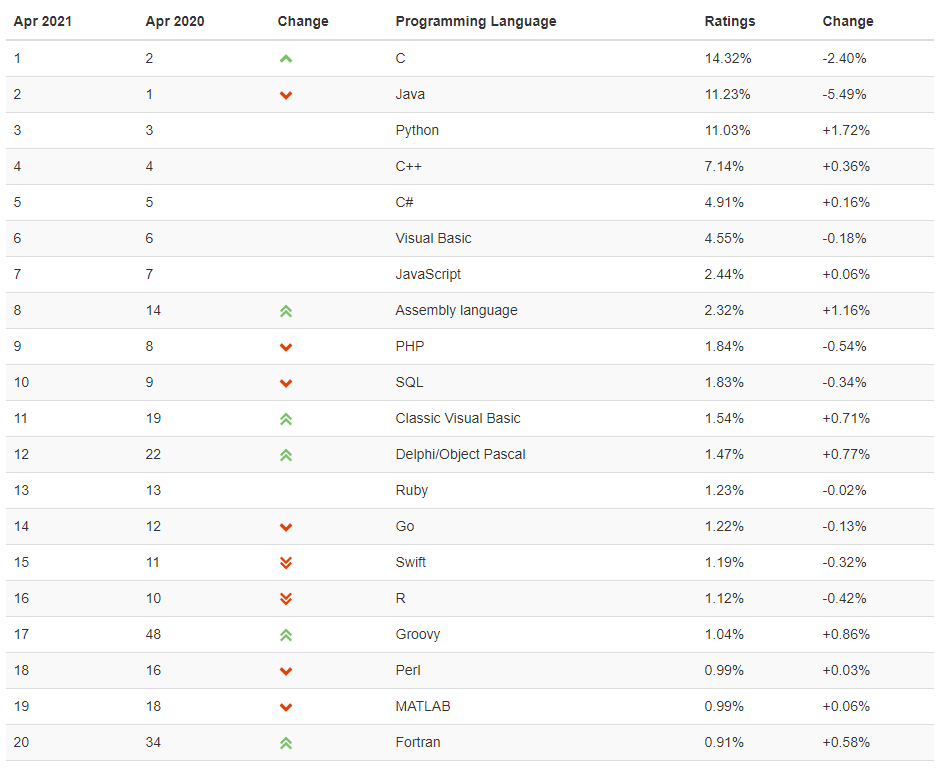Click the 14.32% rating for C
The width and height of the screenshot is (940, 768).
(728, 59)
